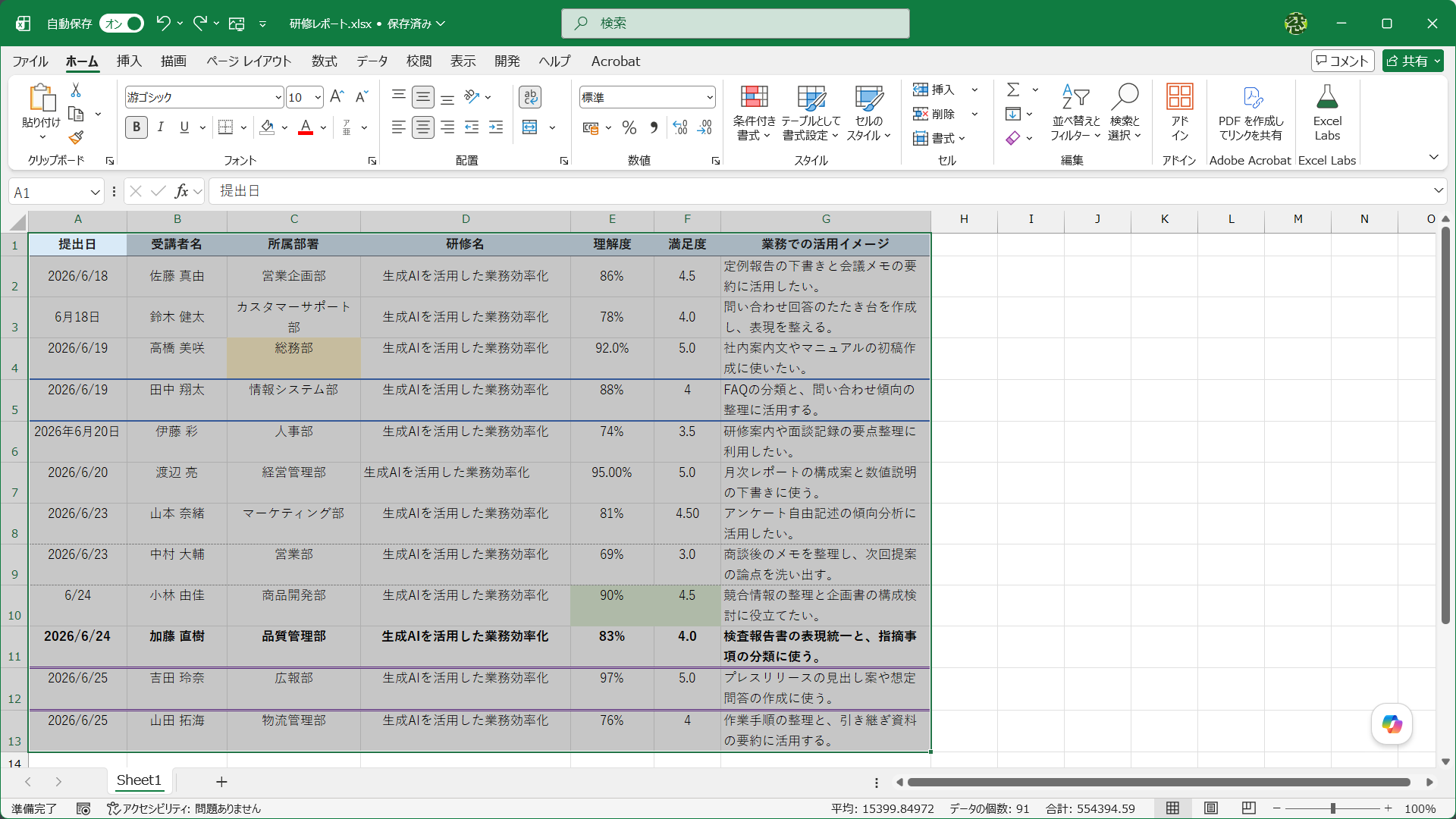
Task: Toggle bold formatting button
Action: [x=136, y=127]
